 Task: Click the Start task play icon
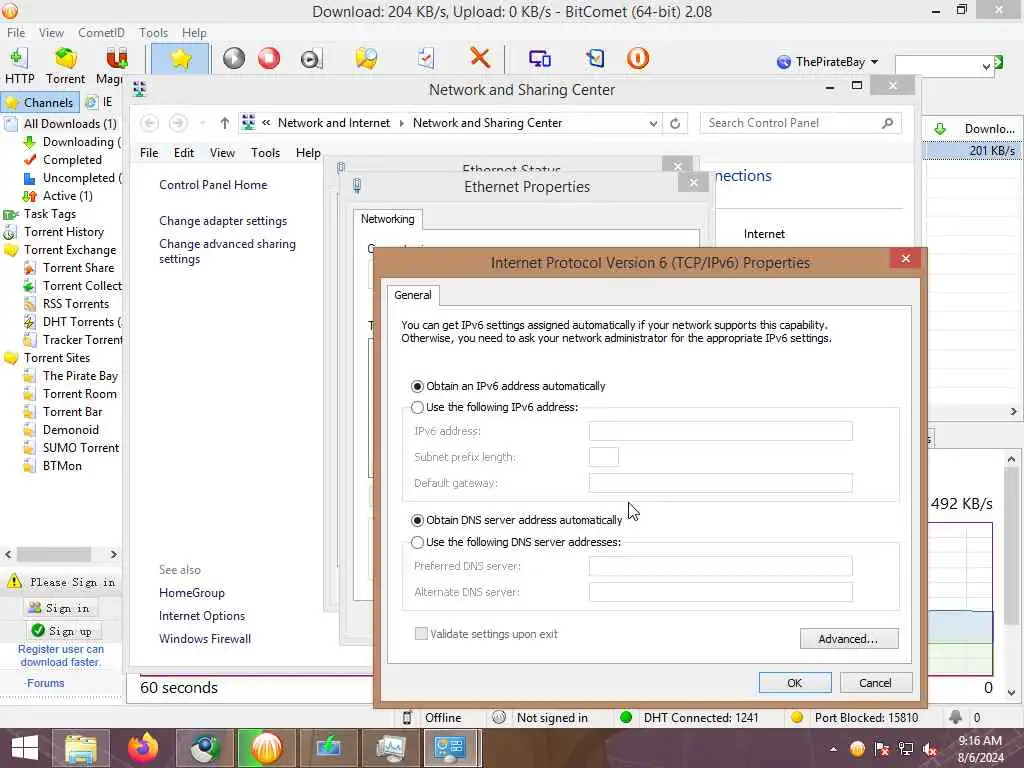[x=234, y=58]
